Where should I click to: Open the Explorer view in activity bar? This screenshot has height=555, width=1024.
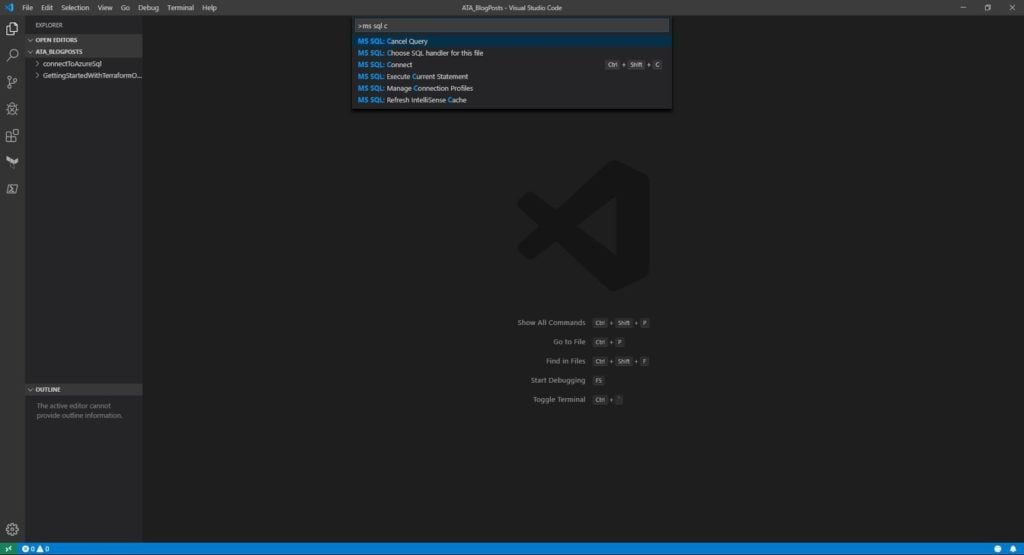(12, 29)
